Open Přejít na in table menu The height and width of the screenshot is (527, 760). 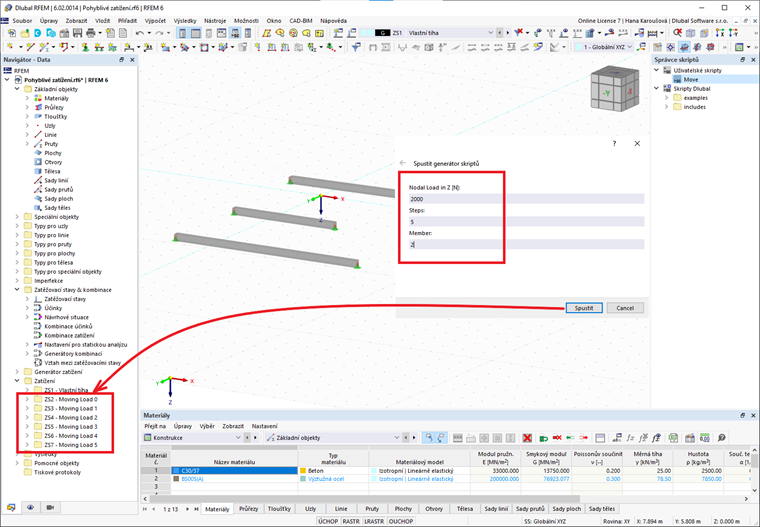(155, 426)
